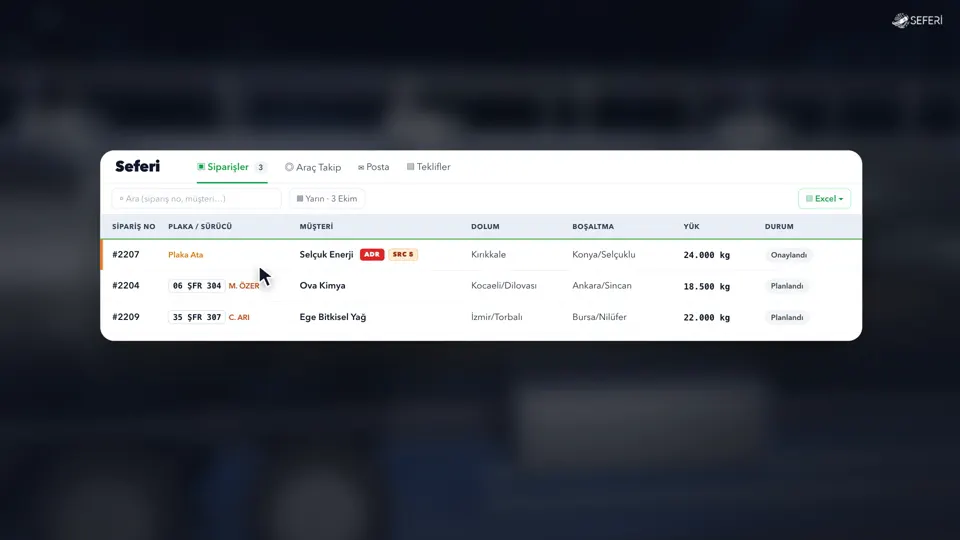Open the Excel export dropdown
Image resolution: width=960 pixels, height=540 pixels.
click(824, 198)
